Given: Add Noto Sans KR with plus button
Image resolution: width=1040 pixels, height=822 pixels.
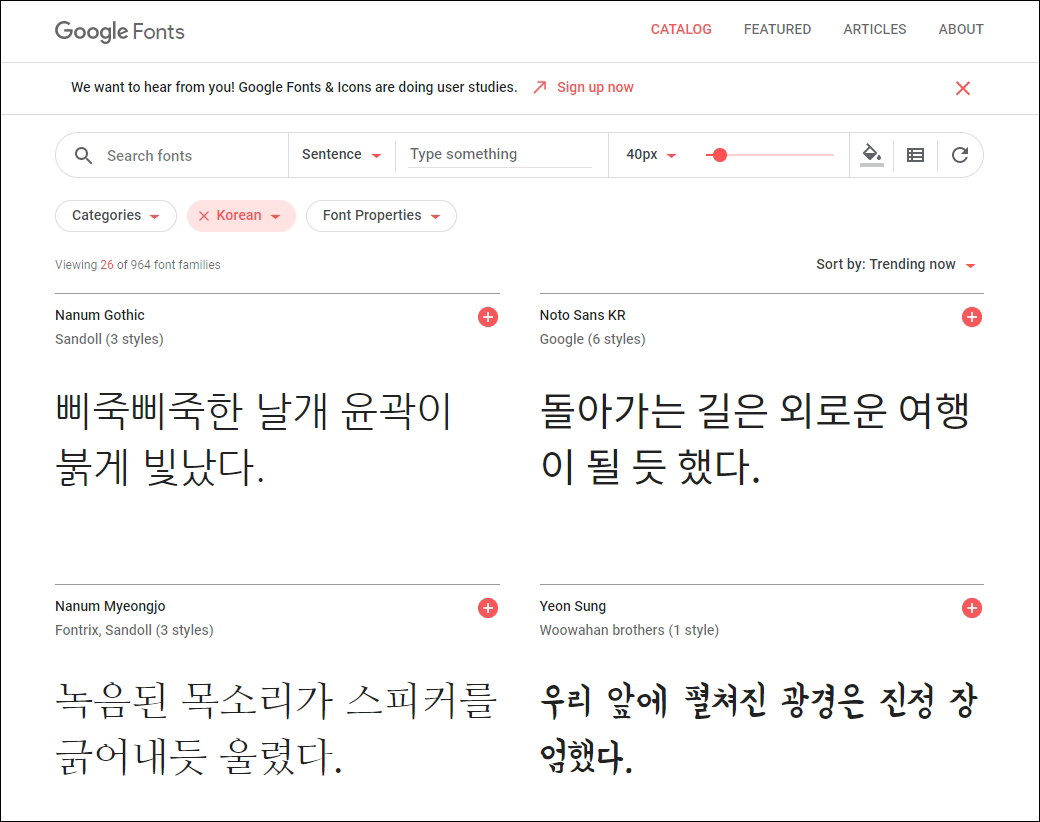Looking at the screenshot, I should click(x=972, y=317).
